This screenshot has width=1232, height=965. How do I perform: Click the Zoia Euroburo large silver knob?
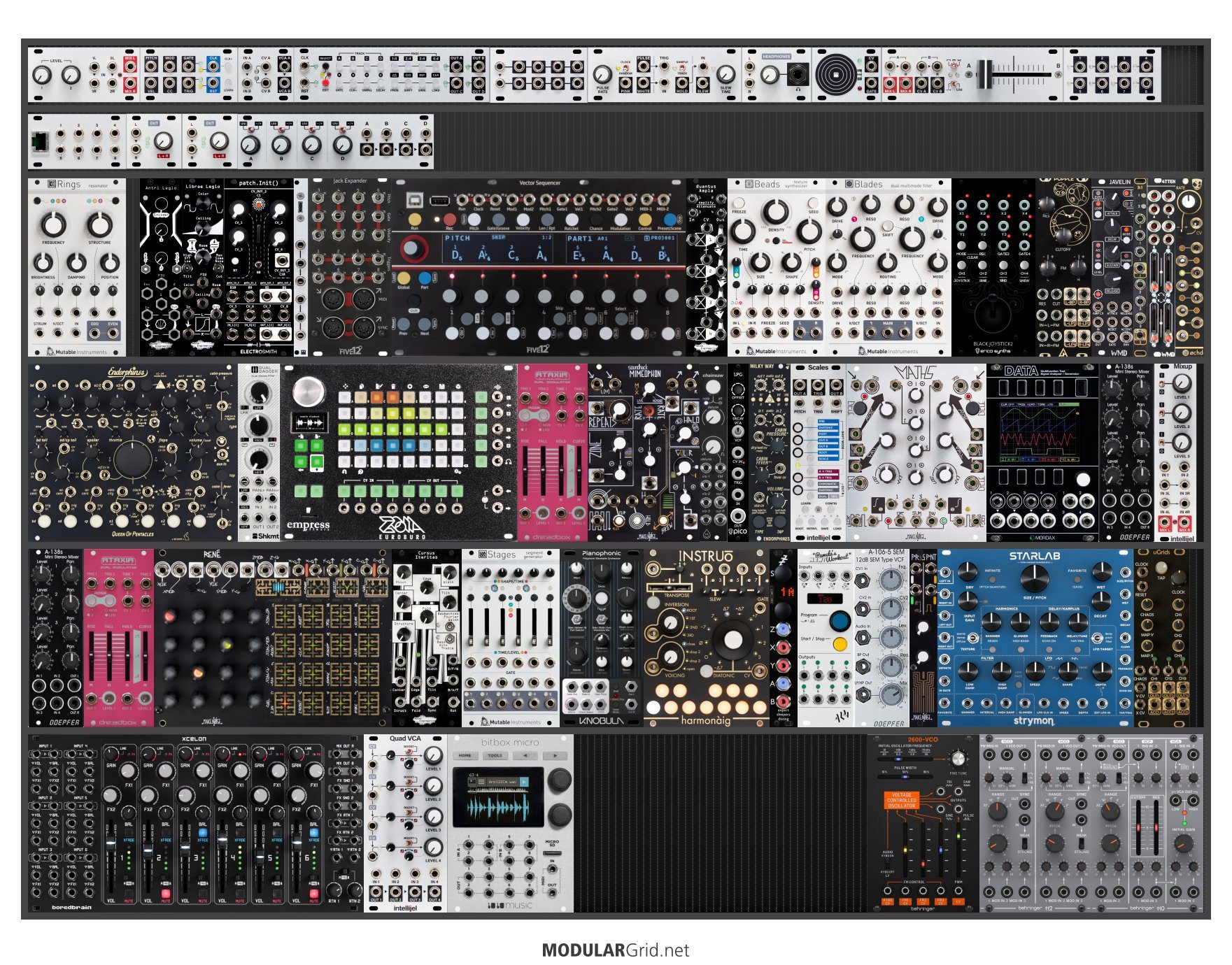(309, 392)
